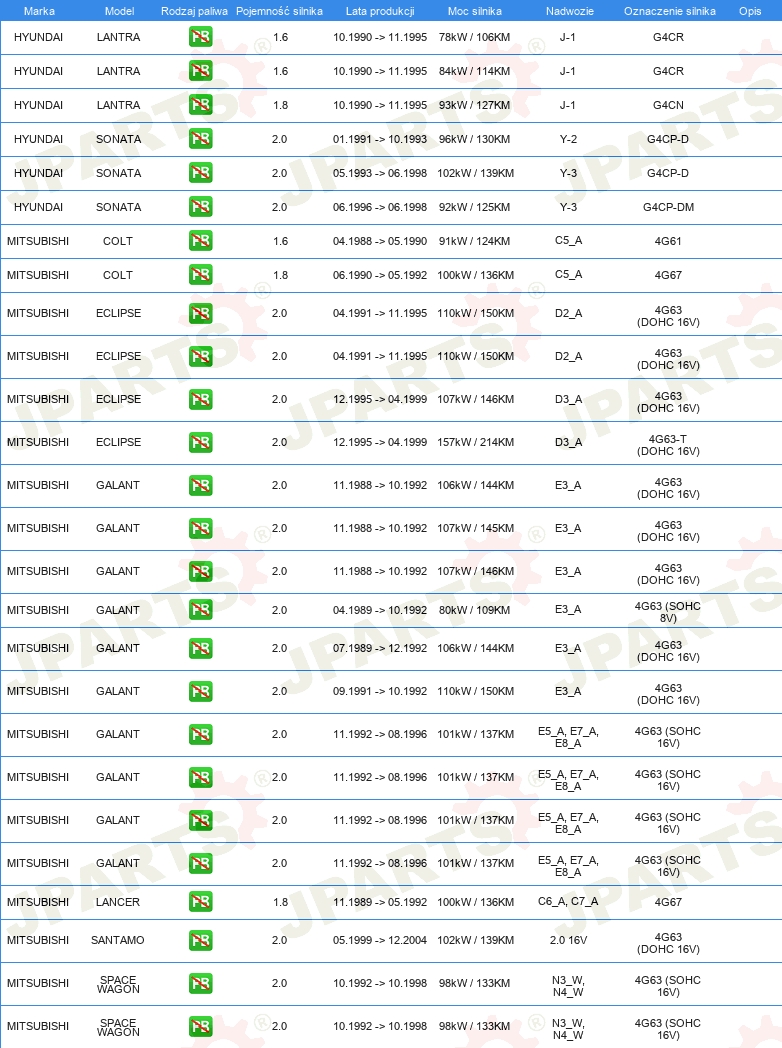Image resolution: width=782 pixels, height=1048 pixels.
Task: Click fuel icon in COLT 1.8 row
Action: click(201, 275)
